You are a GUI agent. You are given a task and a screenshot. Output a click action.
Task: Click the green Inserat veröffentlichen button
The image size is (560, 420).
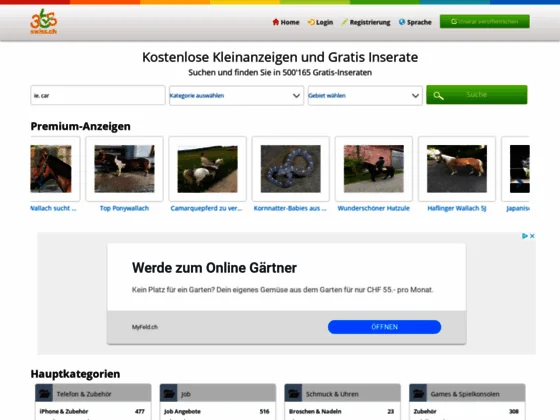[x=485, y=21]
